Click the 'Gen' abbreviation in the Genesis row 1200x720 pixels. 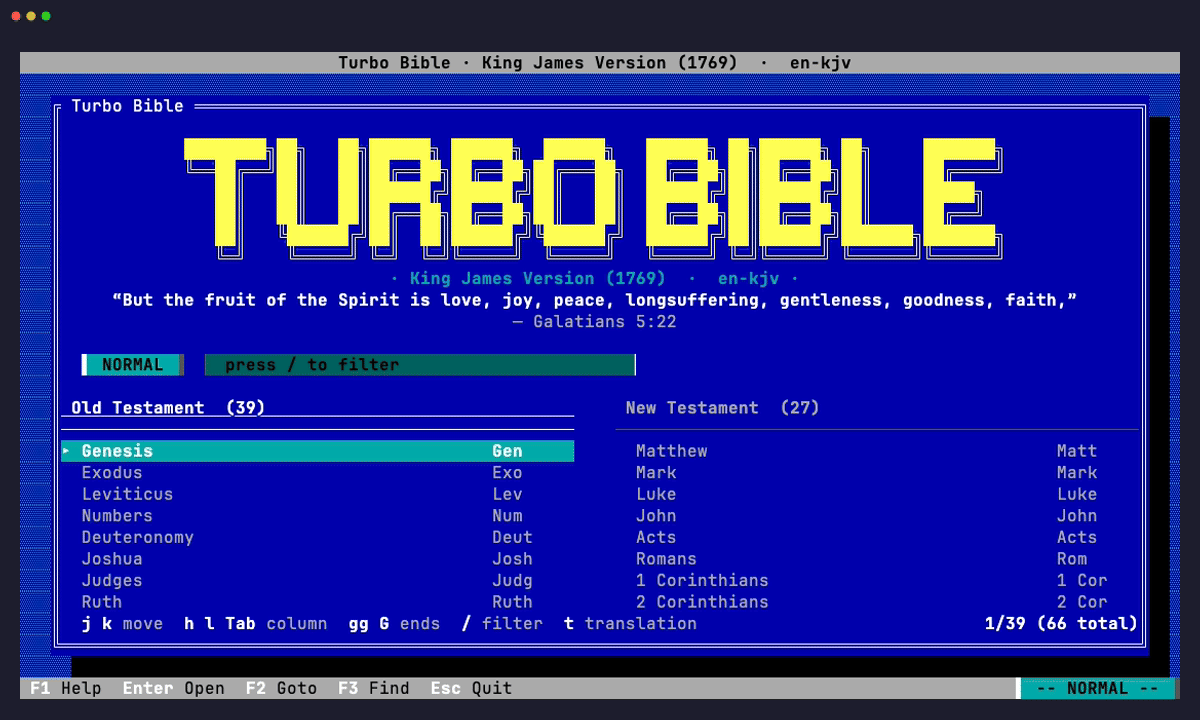coord(507,451)
